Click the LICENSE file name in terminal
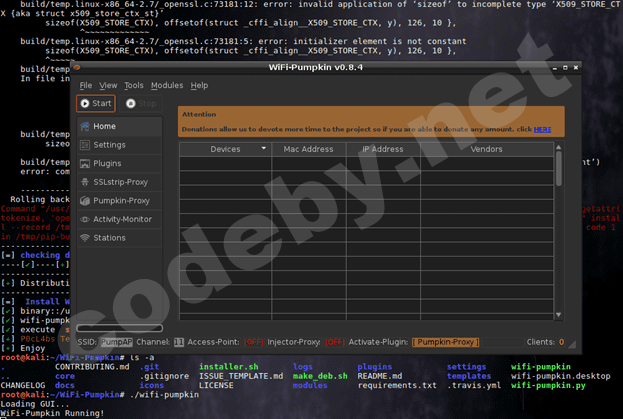The width and height of the screenshot is (623, 419). pyautogui.click(x=216, y=386)
